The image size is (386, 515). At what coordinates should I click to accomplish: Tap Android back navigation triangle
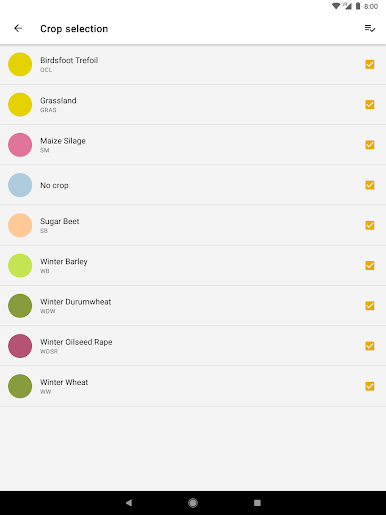(129, 503)
